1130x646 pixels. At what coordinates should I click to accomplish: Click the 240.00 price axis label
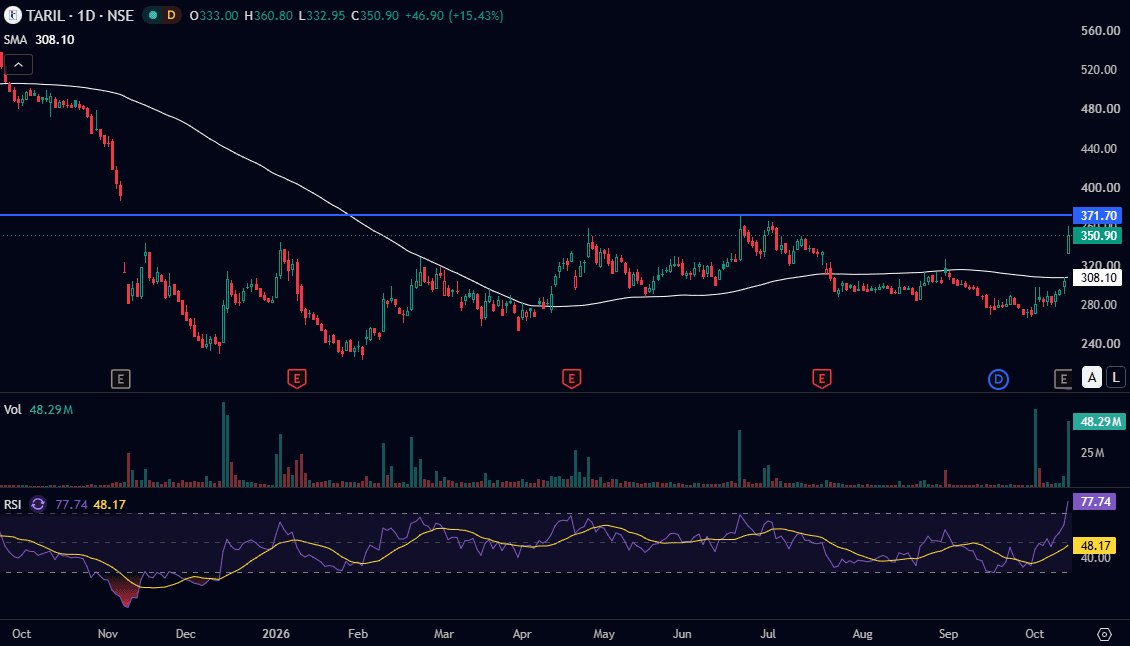tap(1100, 344)
